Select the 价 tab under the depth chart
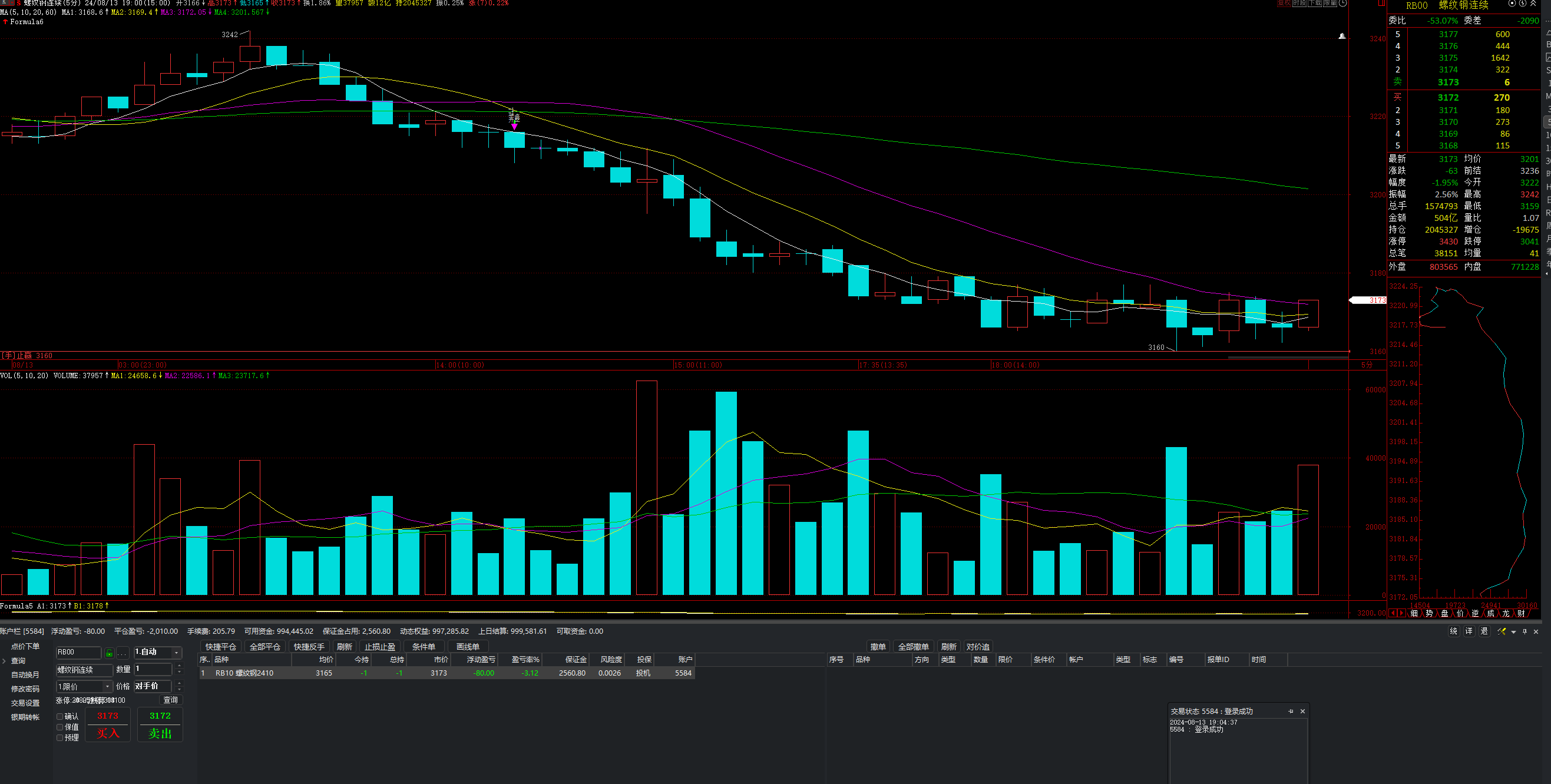Screen dimensions: 1551x784 click(x=1460, y=613)
